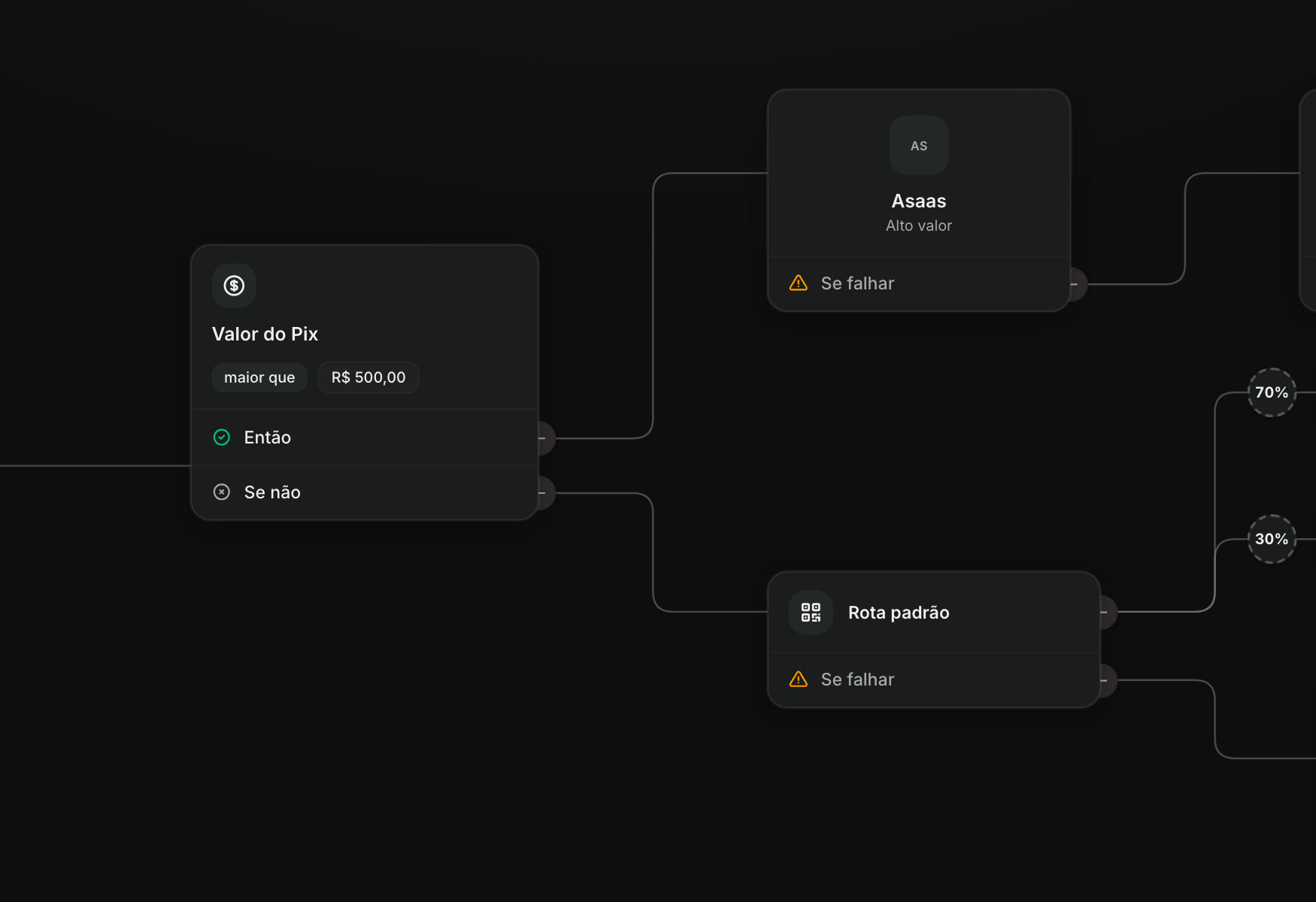
Task: Click the dollar coin icon on Valor do Pix
Action: [x=234, y=286]
